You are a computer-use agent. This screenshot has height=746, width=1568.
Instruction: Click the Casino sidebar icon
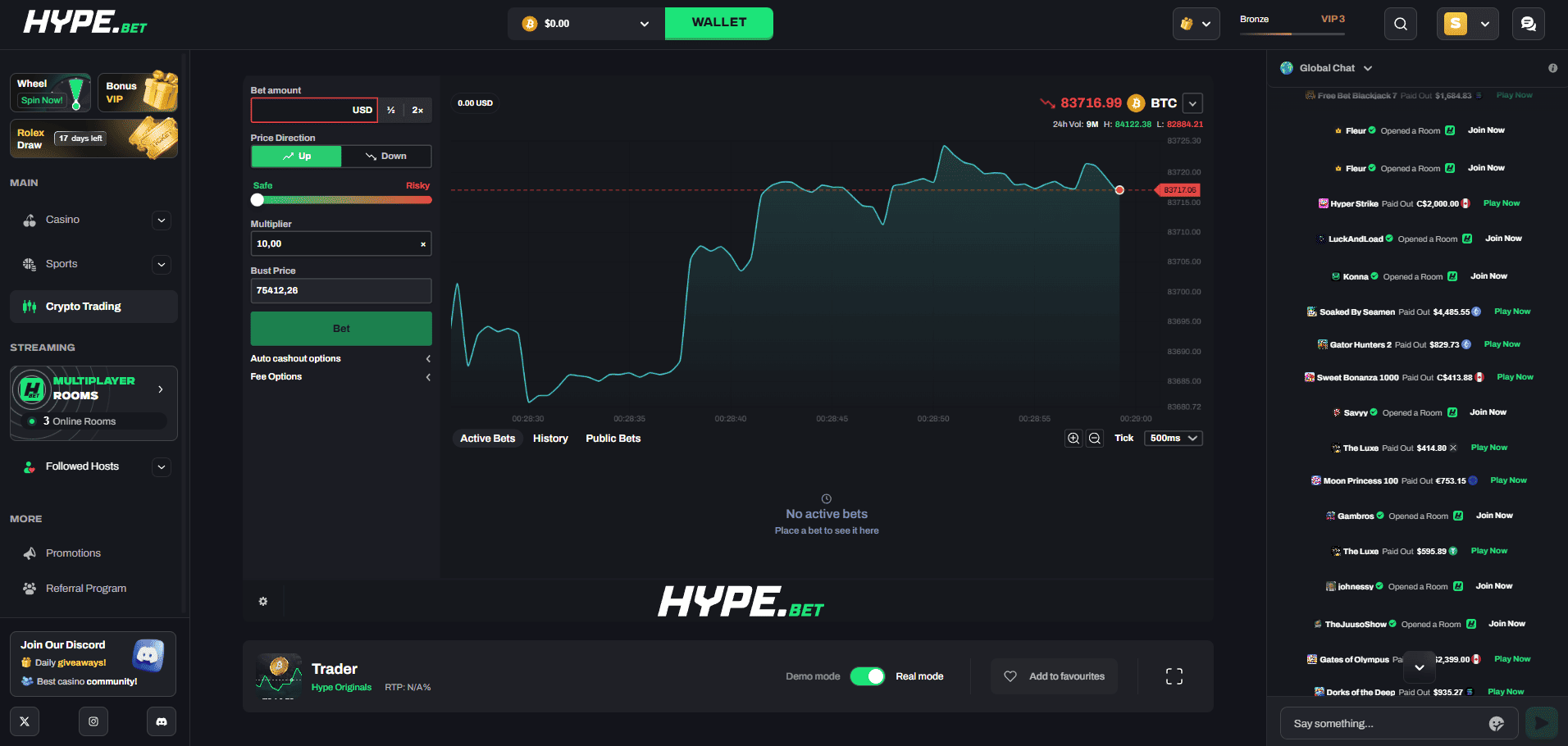click(x=30, y=220)
